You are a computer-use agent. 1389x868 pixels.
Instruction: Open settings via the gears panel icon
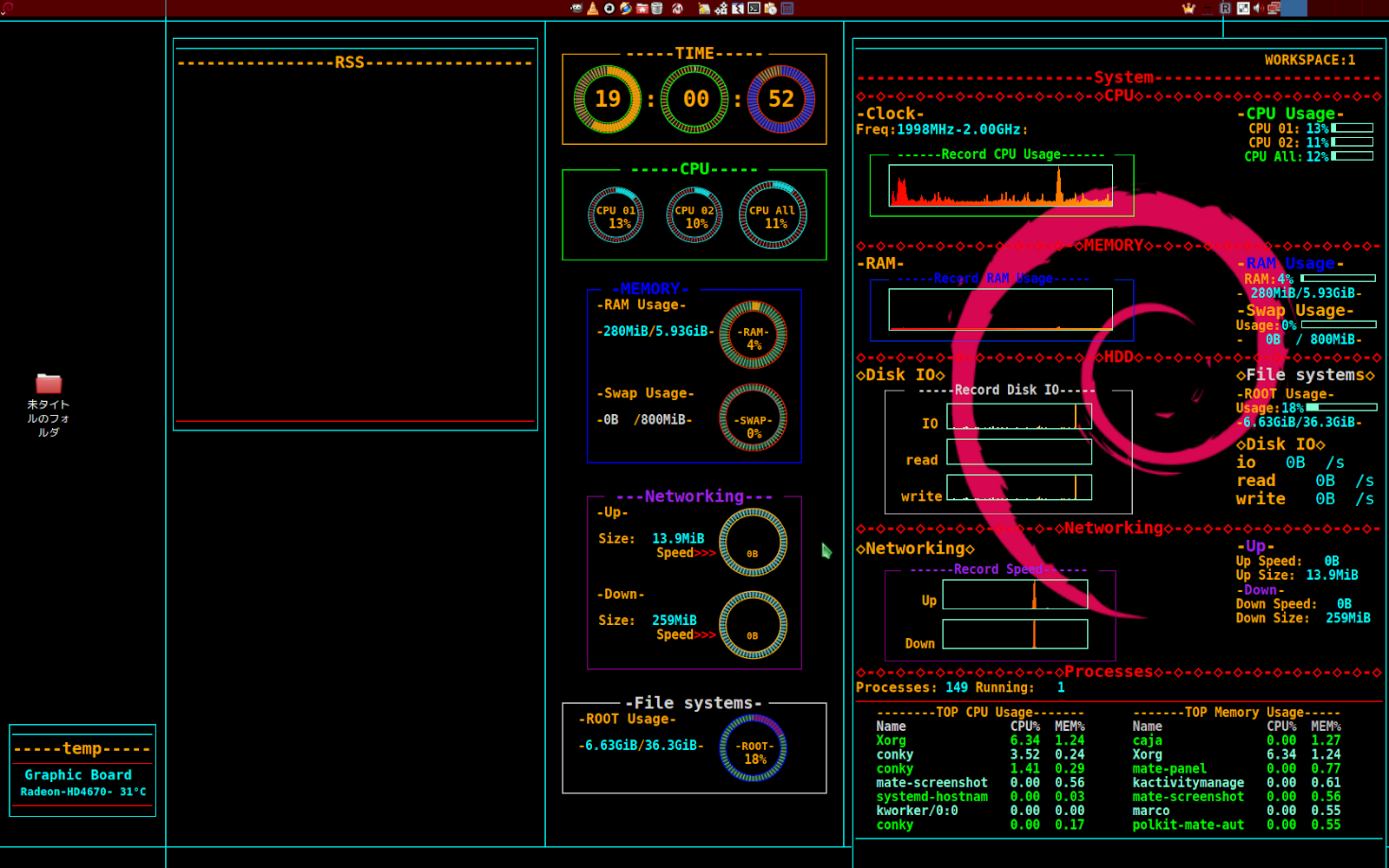point(721,7)
